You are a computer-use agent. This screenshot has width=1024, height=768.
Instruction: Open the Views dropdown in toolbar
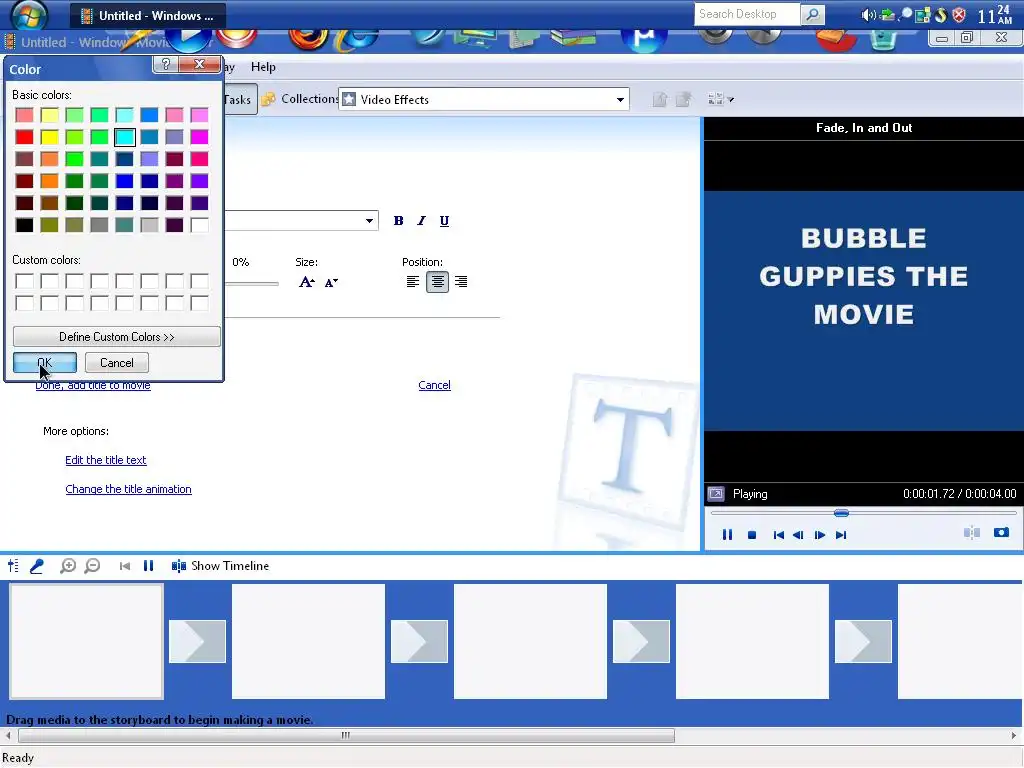click(x=720, y=99)
